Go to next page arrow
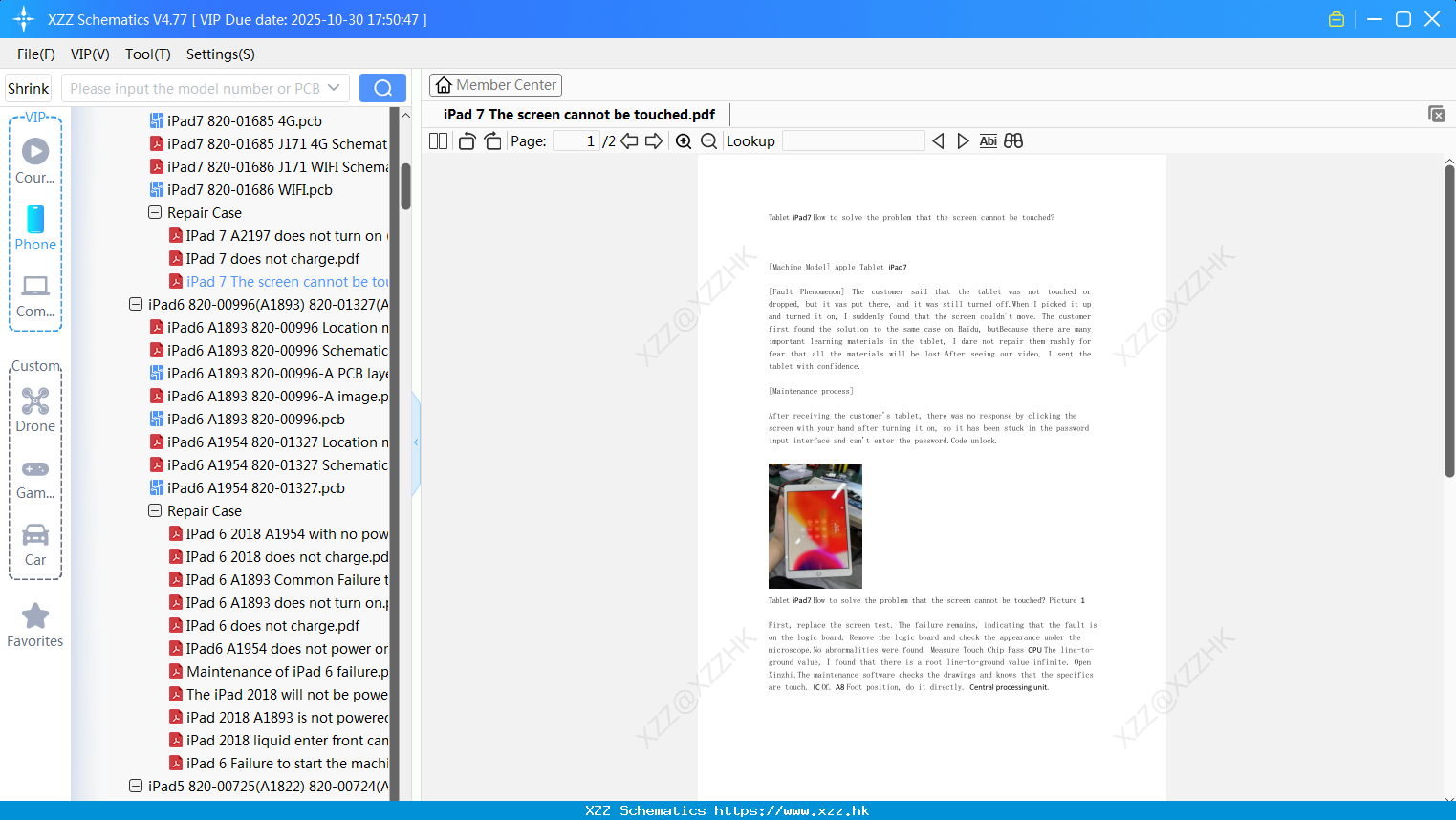The image size is (1456, 820). click(654, 140)
